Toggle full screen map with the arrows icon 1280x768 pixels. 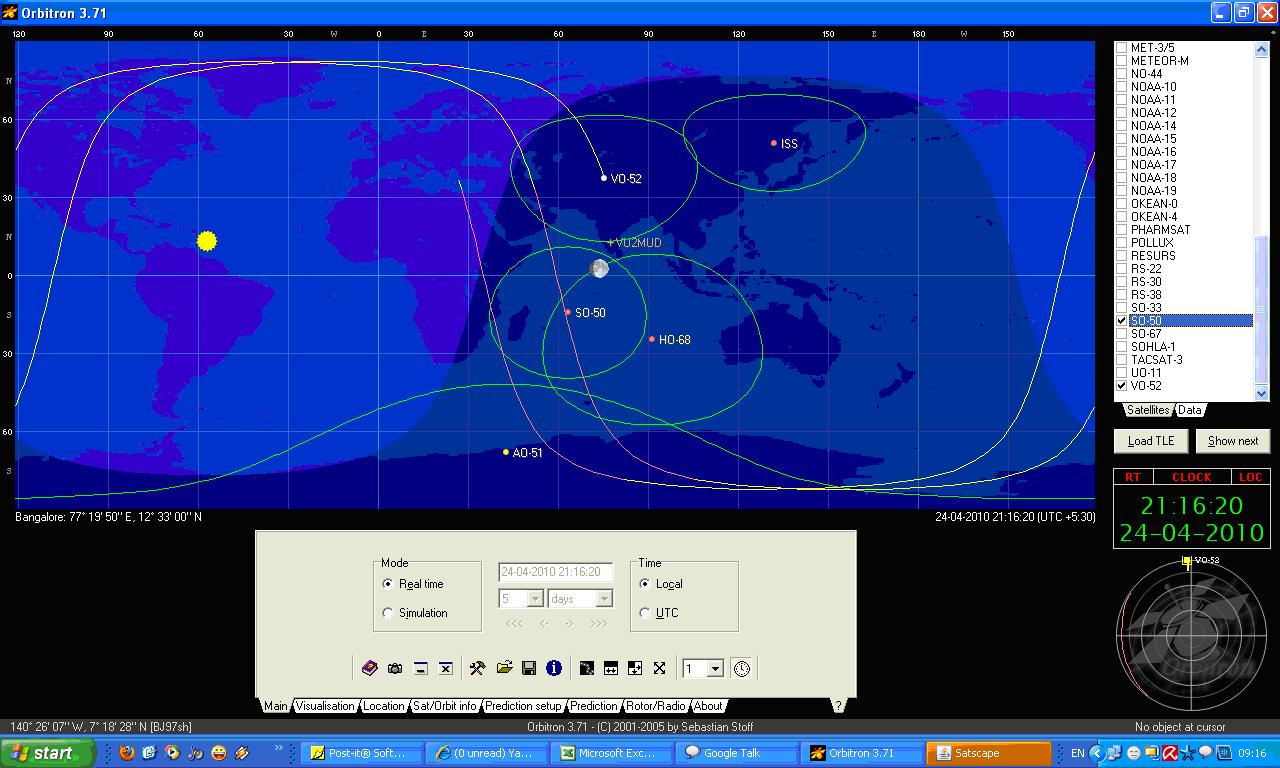point(660,668)
